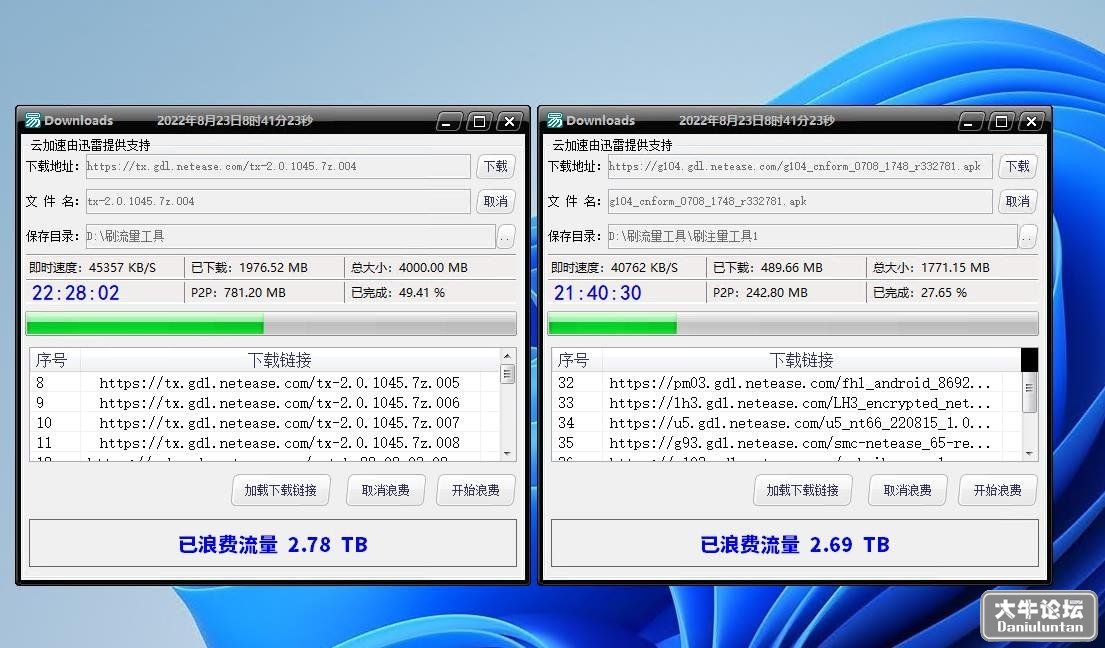Image resolution: width=1105 pixels, height=648 pixels.
Task: Focus the 下载地址 field containing tx-2.0.1045.7z.004
Action: [278, 166]
